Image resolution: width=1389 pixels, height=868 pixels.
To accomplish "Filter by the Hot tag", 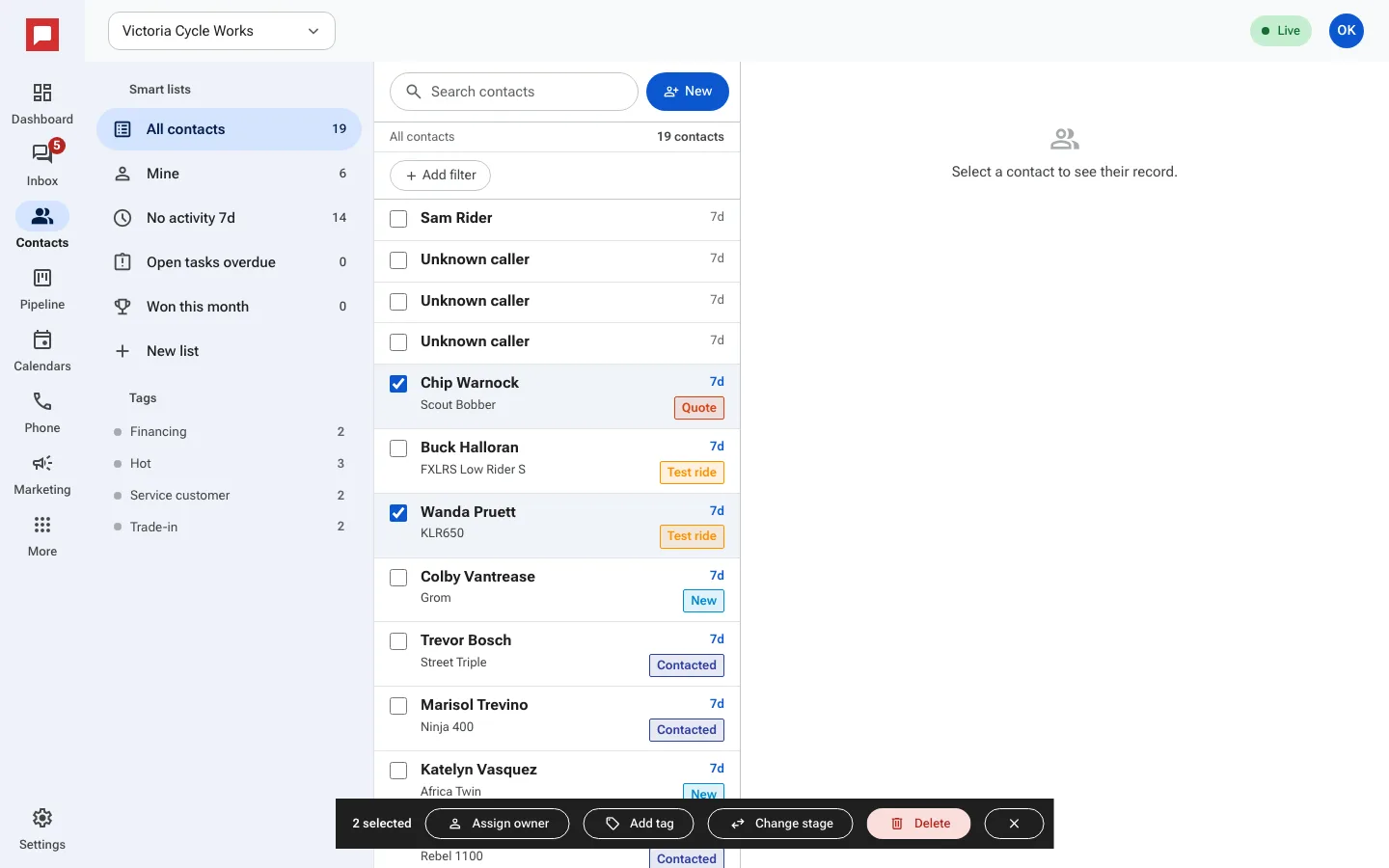I will (229, 464).
